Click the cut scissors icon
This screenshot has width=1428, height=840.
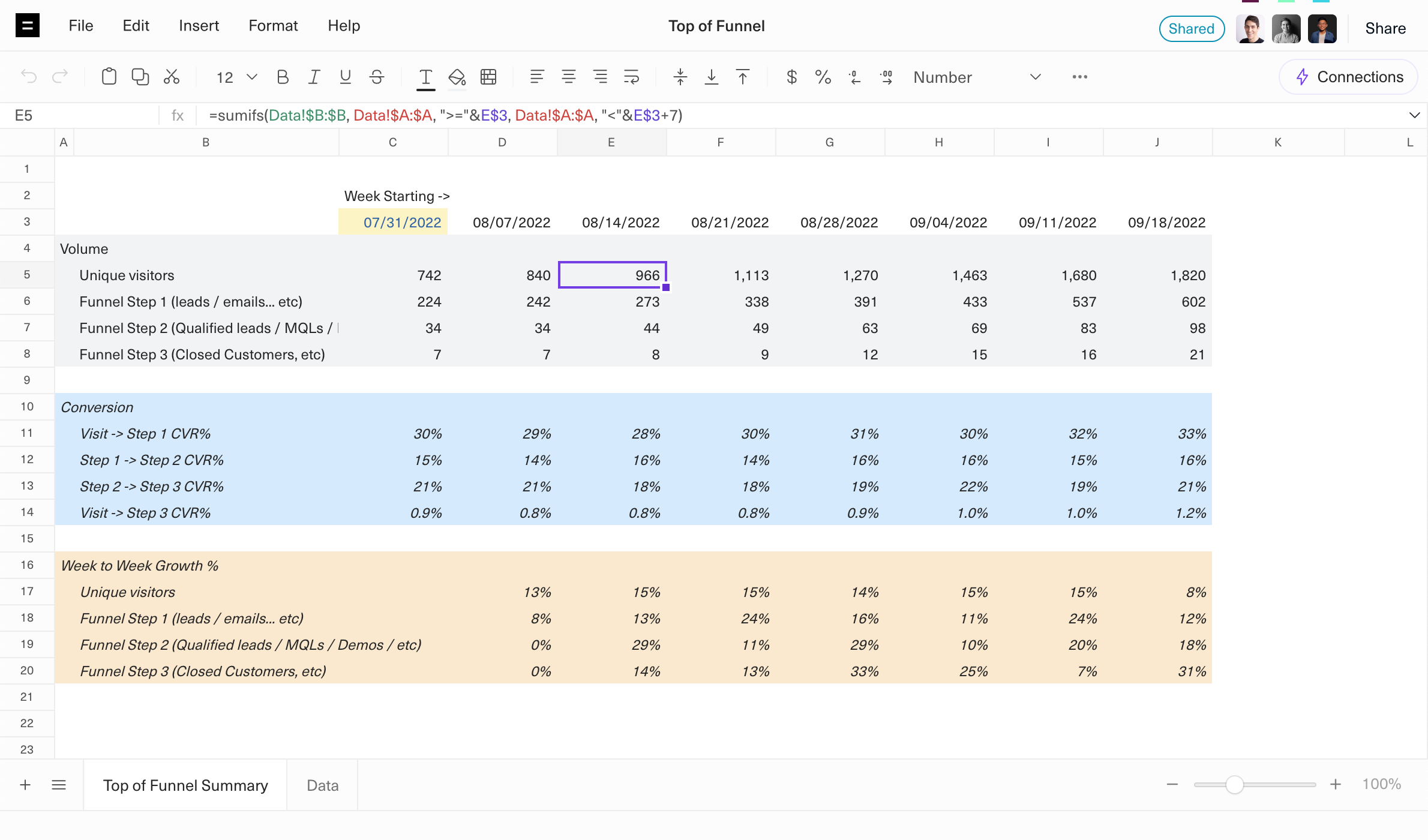coord(172,77)
